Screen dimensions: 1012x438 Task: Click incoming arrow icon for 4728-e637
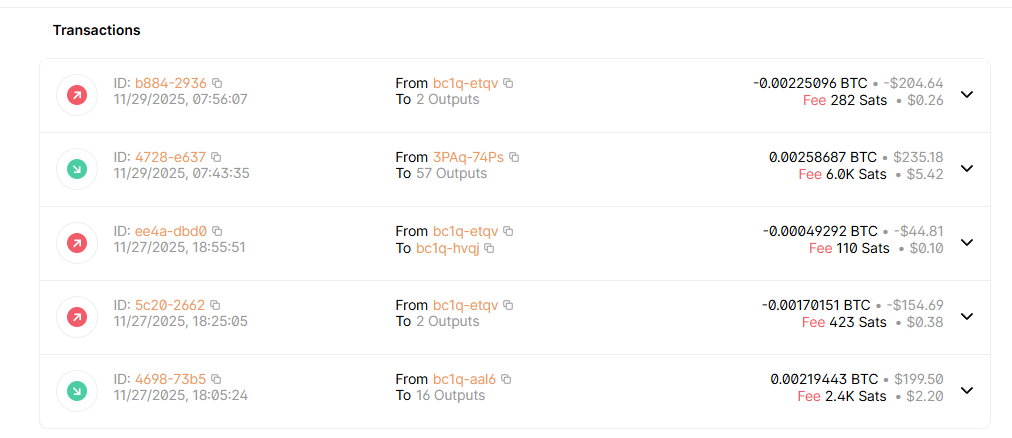(77, 169)
